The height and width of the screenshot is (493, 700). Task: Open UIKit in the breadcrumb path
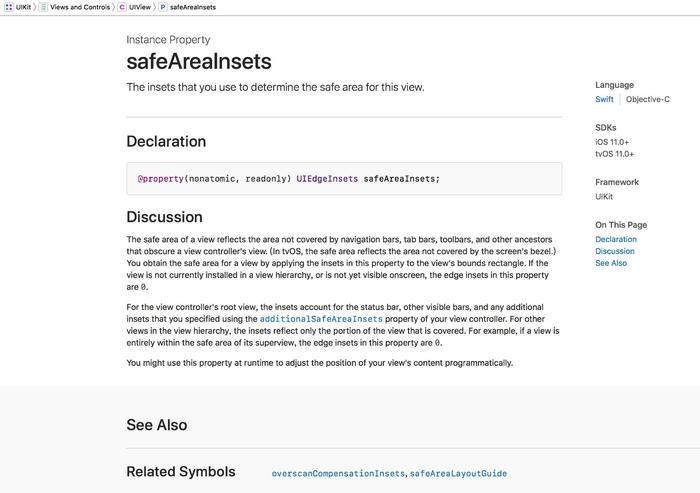tap(23, 7)
